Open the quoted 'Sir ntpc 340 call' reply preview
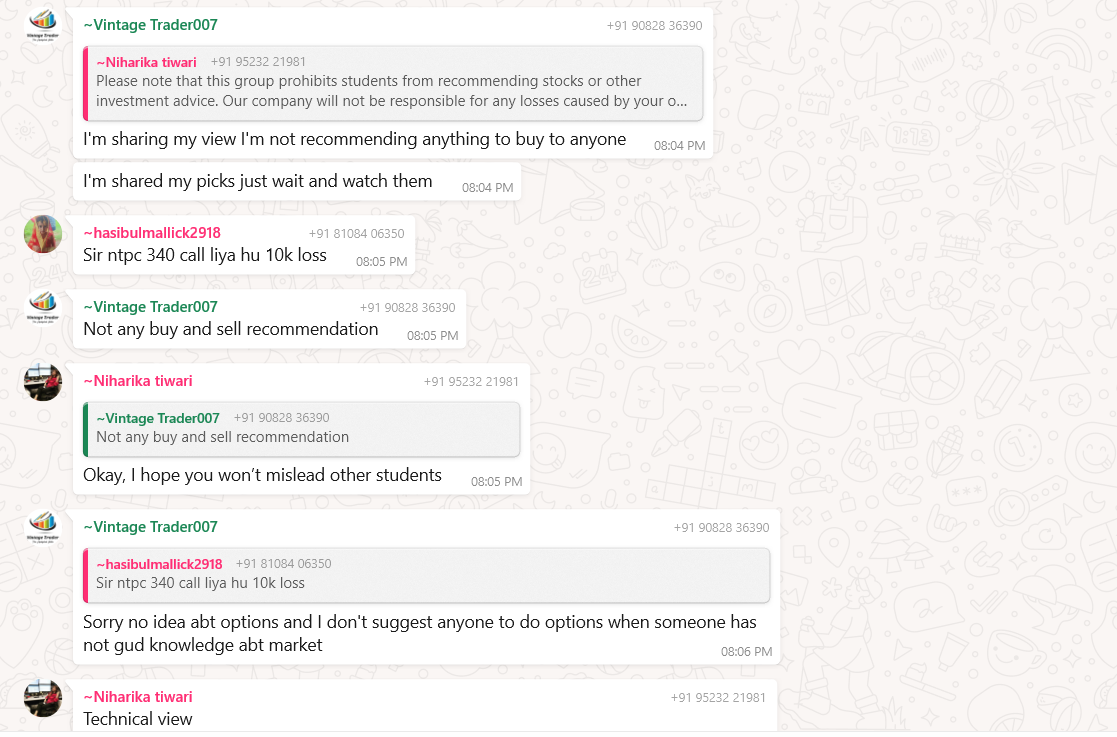The width and height of the screenshot is (1117, 737). tap(426, 574)
